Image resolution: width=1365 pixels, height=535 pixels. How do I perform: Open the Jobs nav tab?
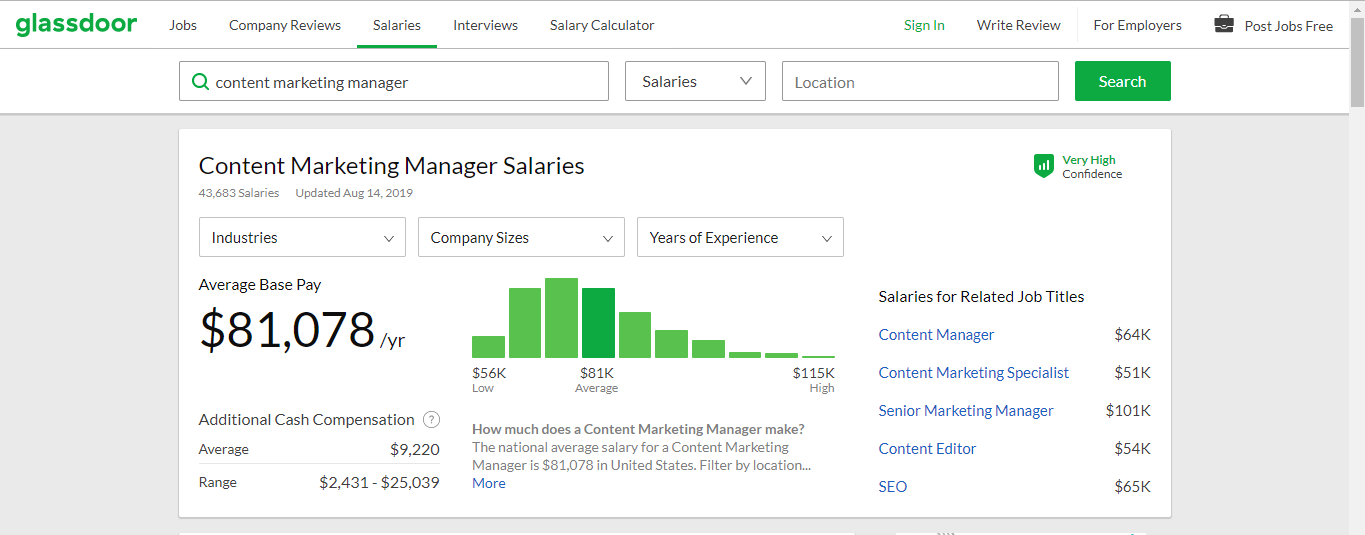[x=183, y=25]
